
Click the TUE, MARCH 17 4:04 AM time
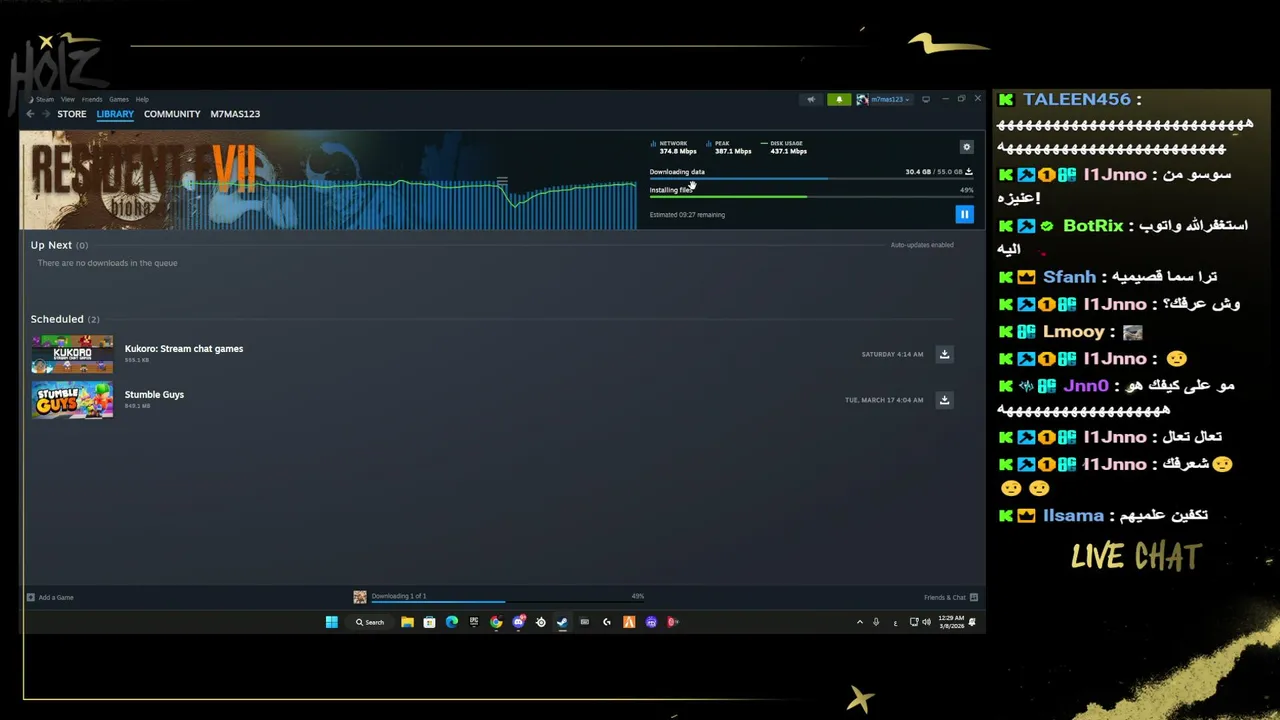click(884, 400)
